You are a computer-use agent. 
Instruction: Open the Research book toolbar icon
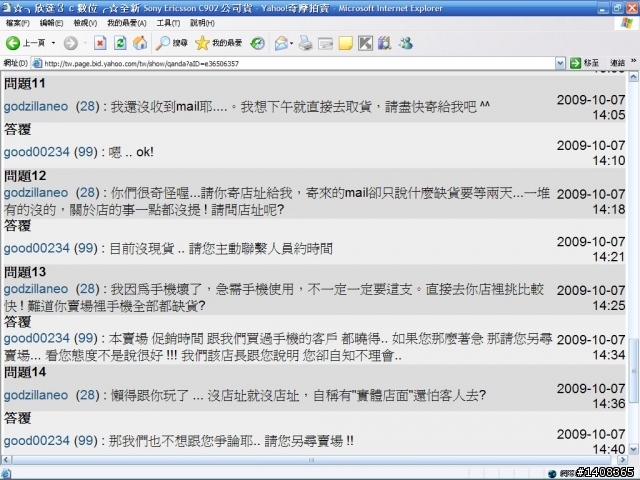[384, 43]
